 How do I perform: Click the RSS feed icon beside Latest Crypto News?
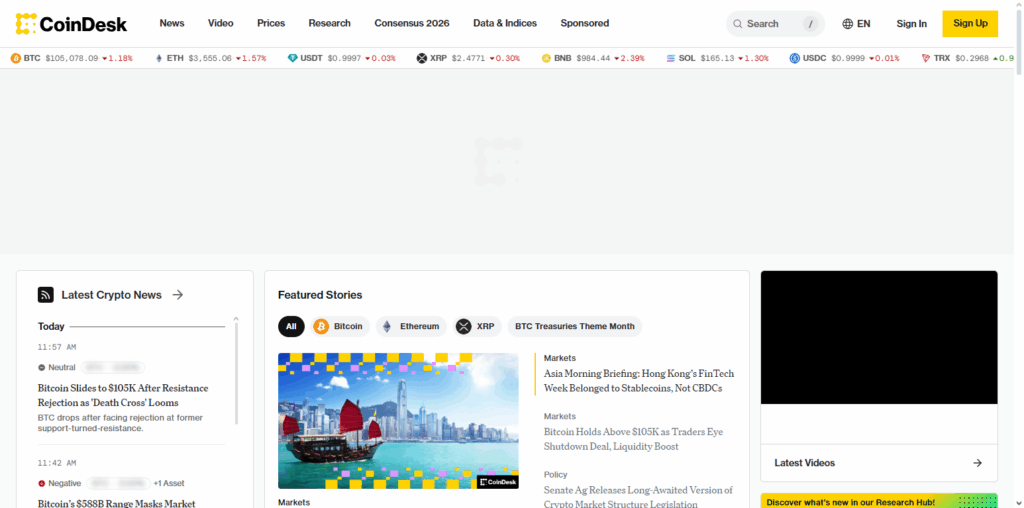pyautogui.click(x=45, y=295)
